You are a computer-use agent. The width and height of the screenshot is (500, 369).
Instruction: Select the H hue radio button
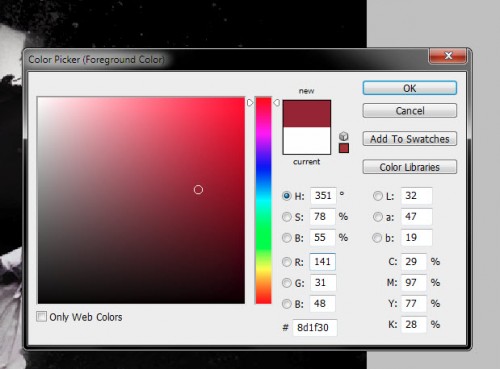pyautogui.click(x=286, y=196)
